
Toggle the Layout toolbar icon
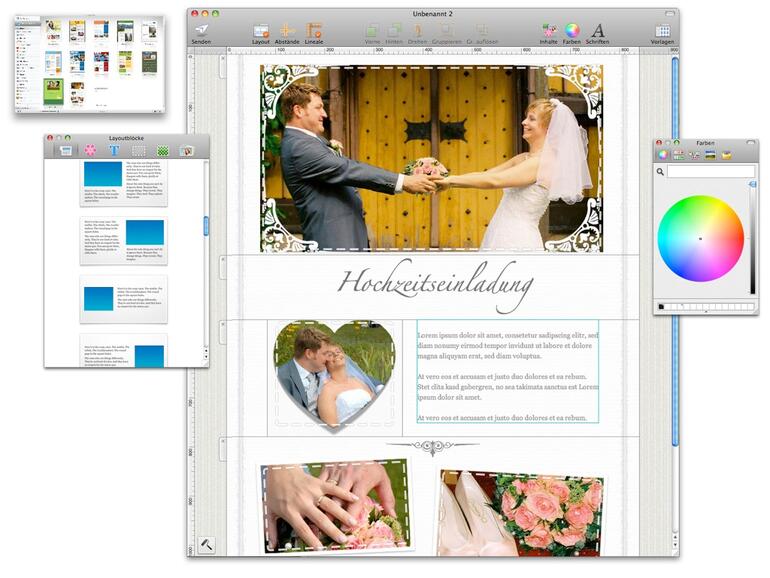click(x=261, y=31)
